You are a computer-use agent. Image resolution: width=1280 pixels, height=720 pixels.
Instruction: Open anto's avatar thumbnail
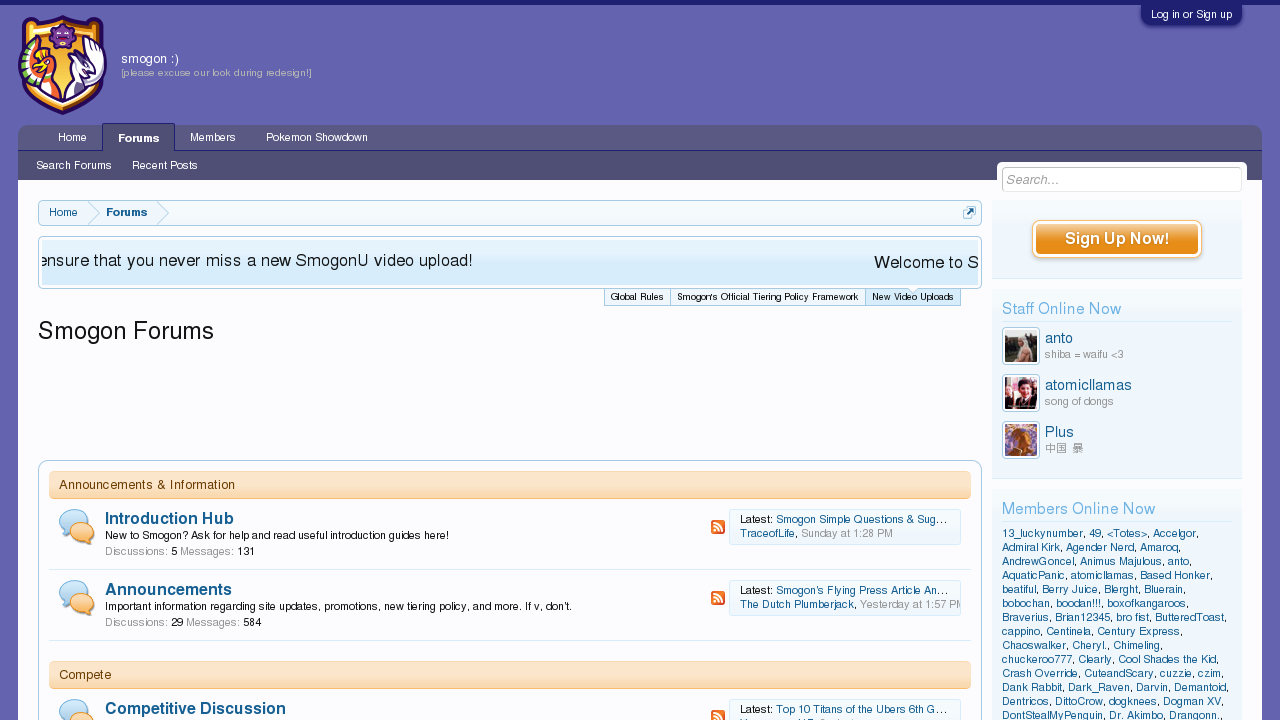point(1021,346)
